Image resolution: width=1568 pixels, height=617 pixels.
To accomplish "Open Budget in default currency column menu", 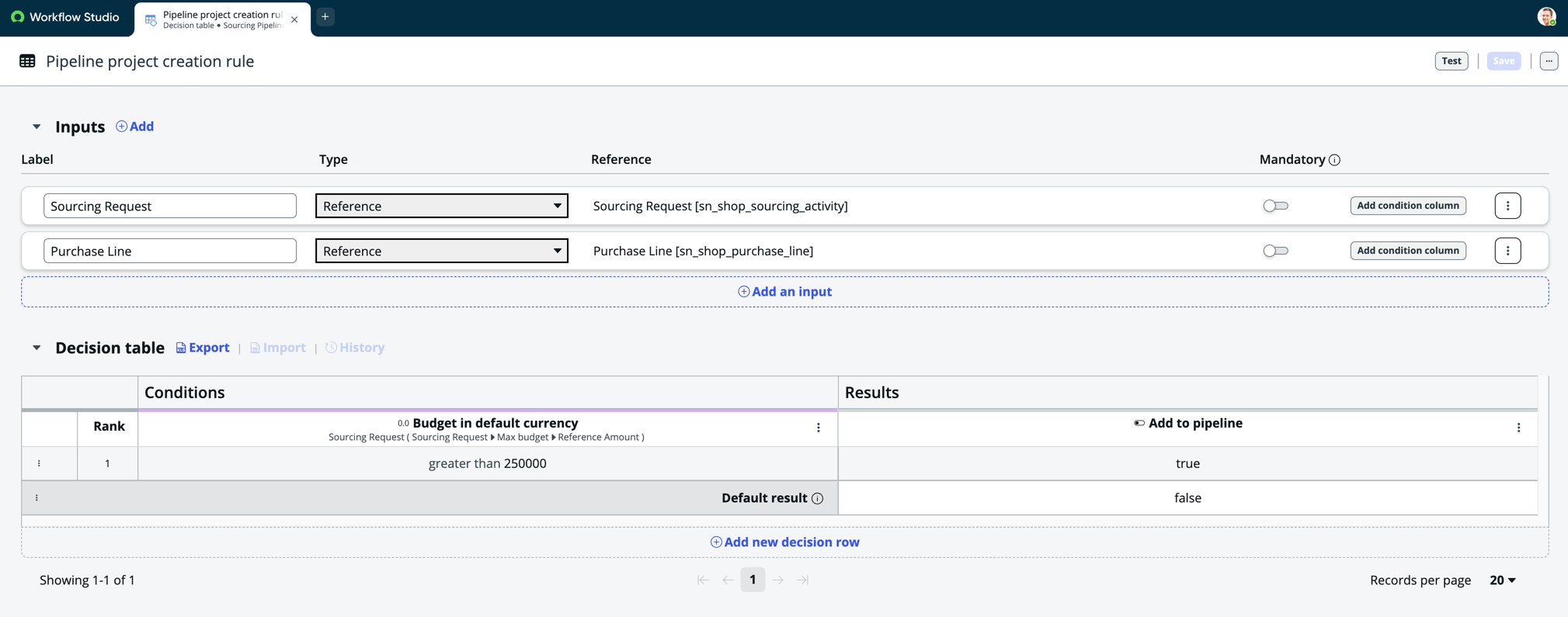I will 818,428.
